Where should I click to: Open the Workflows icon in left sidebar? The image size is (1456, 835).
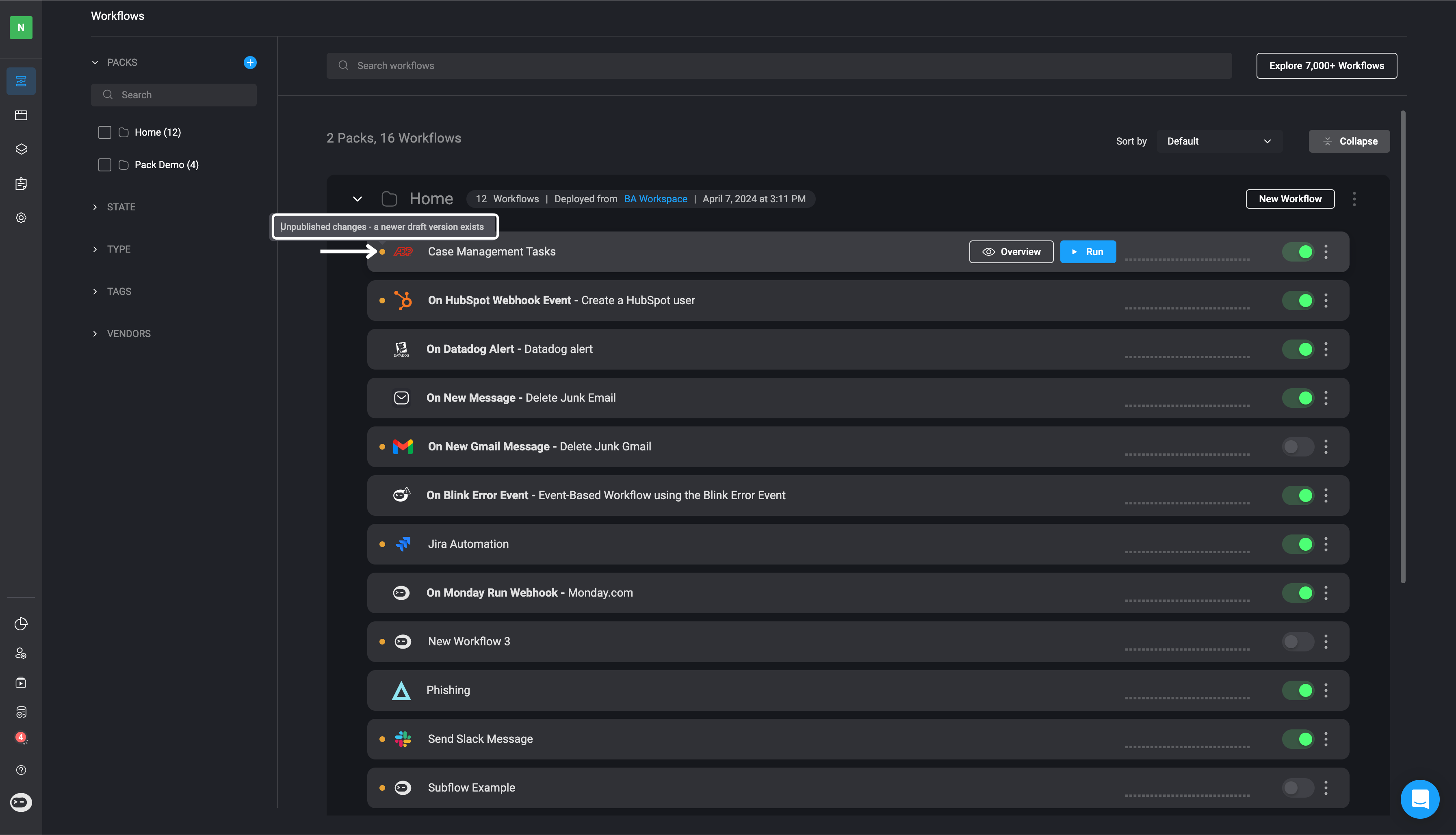21,82
